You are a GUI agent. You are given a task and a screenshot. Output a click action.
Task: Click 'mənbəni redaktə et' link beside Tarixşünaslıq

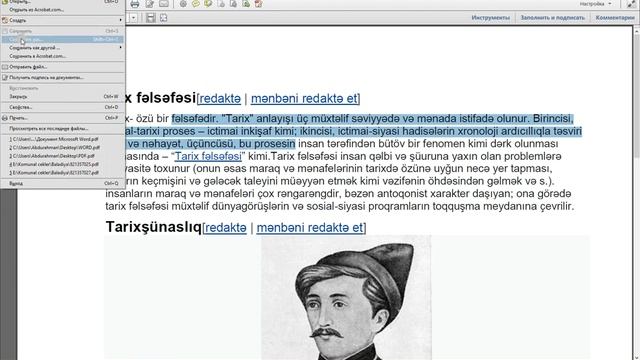(310, 228)
